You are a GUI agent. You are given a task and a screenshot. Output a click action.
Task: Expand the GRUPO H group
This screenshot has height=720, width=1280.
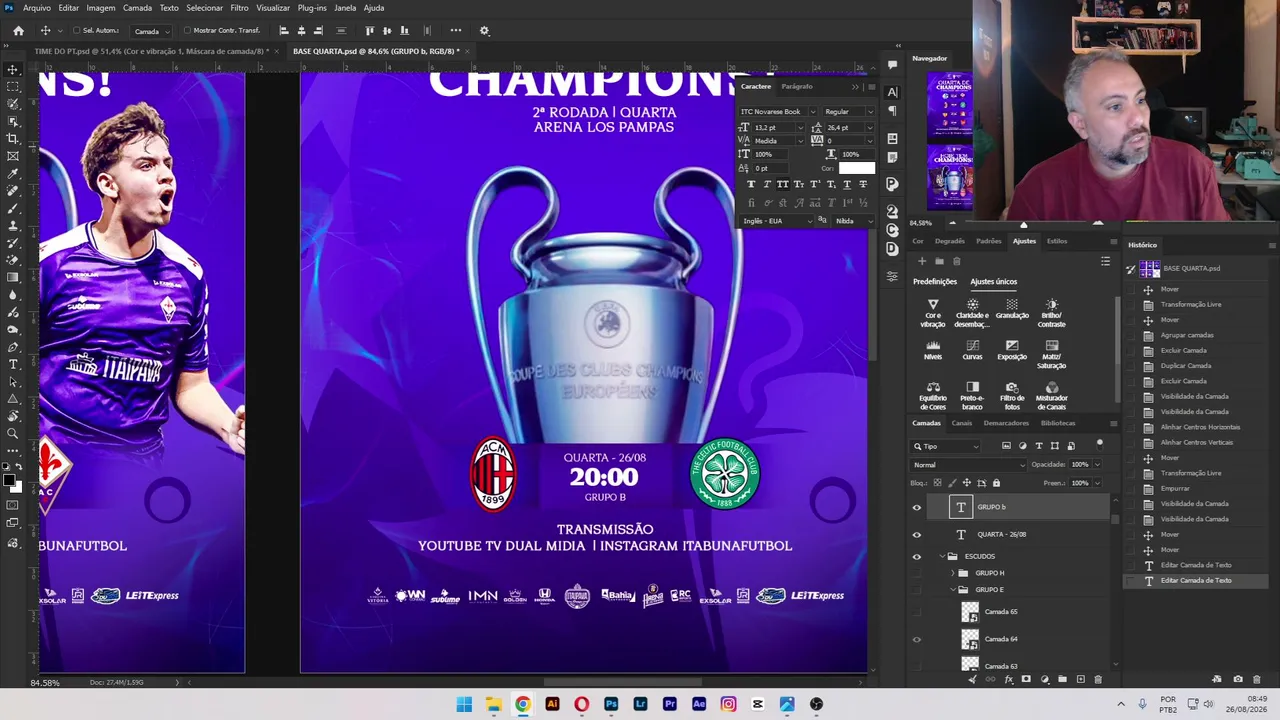coord(952,573)
